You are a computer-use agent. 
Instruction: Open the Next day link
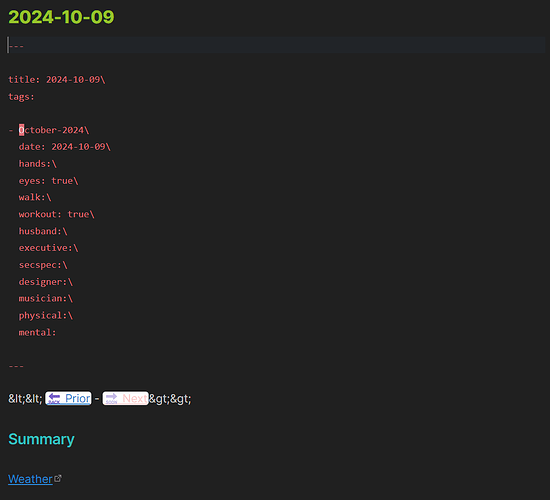(x=125, y=398)
